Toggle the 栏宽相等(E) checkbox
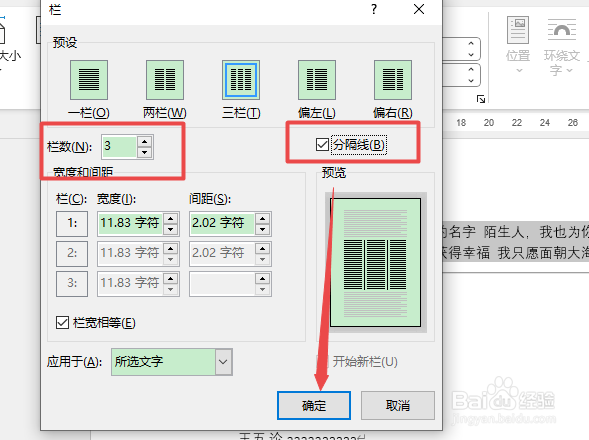The width and height of the screenshot is (589, 440). coord(62,322)
